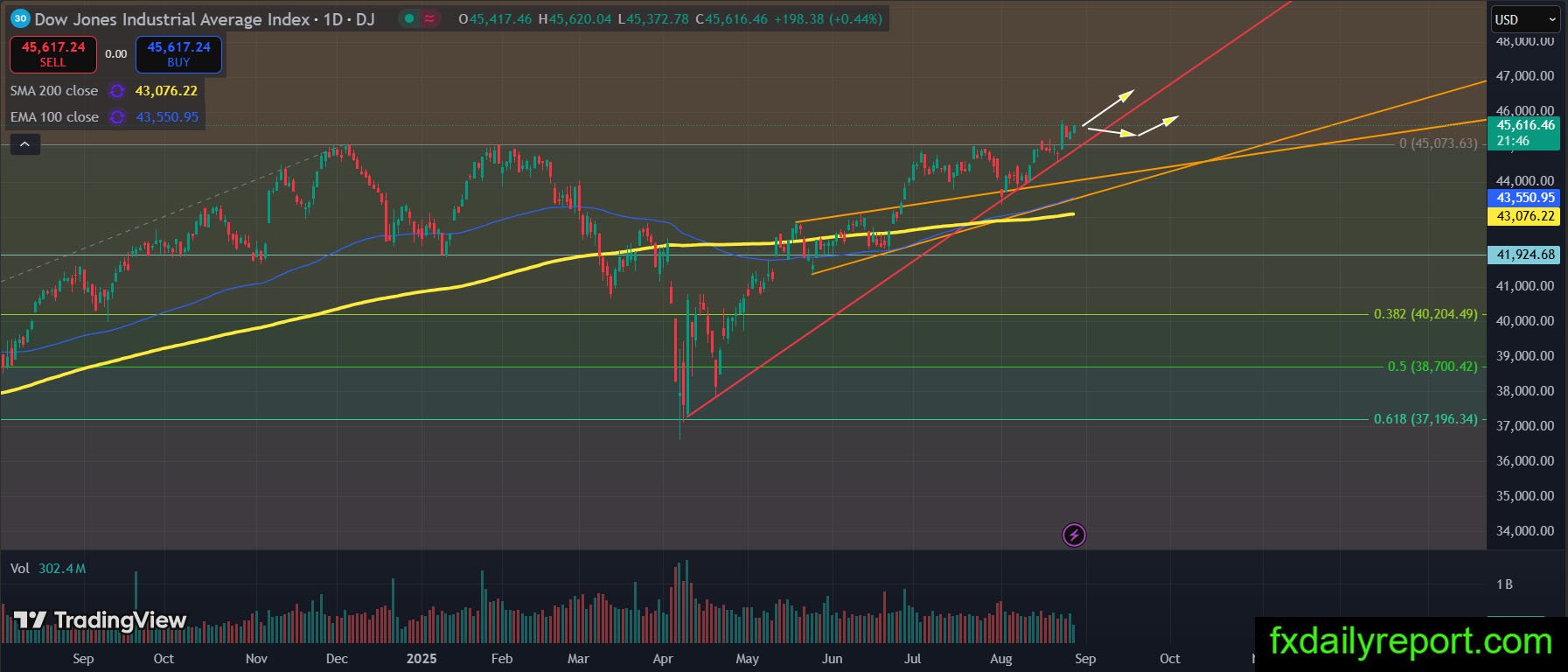Click the 36,000.00 price axis tick

click(x=1525, y=461)
